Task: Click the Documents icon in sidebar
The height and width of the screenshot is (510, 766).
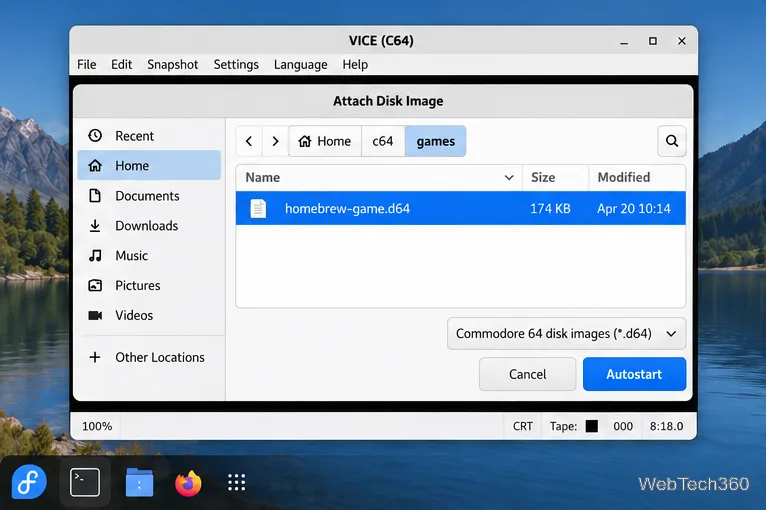Action: 95,195
